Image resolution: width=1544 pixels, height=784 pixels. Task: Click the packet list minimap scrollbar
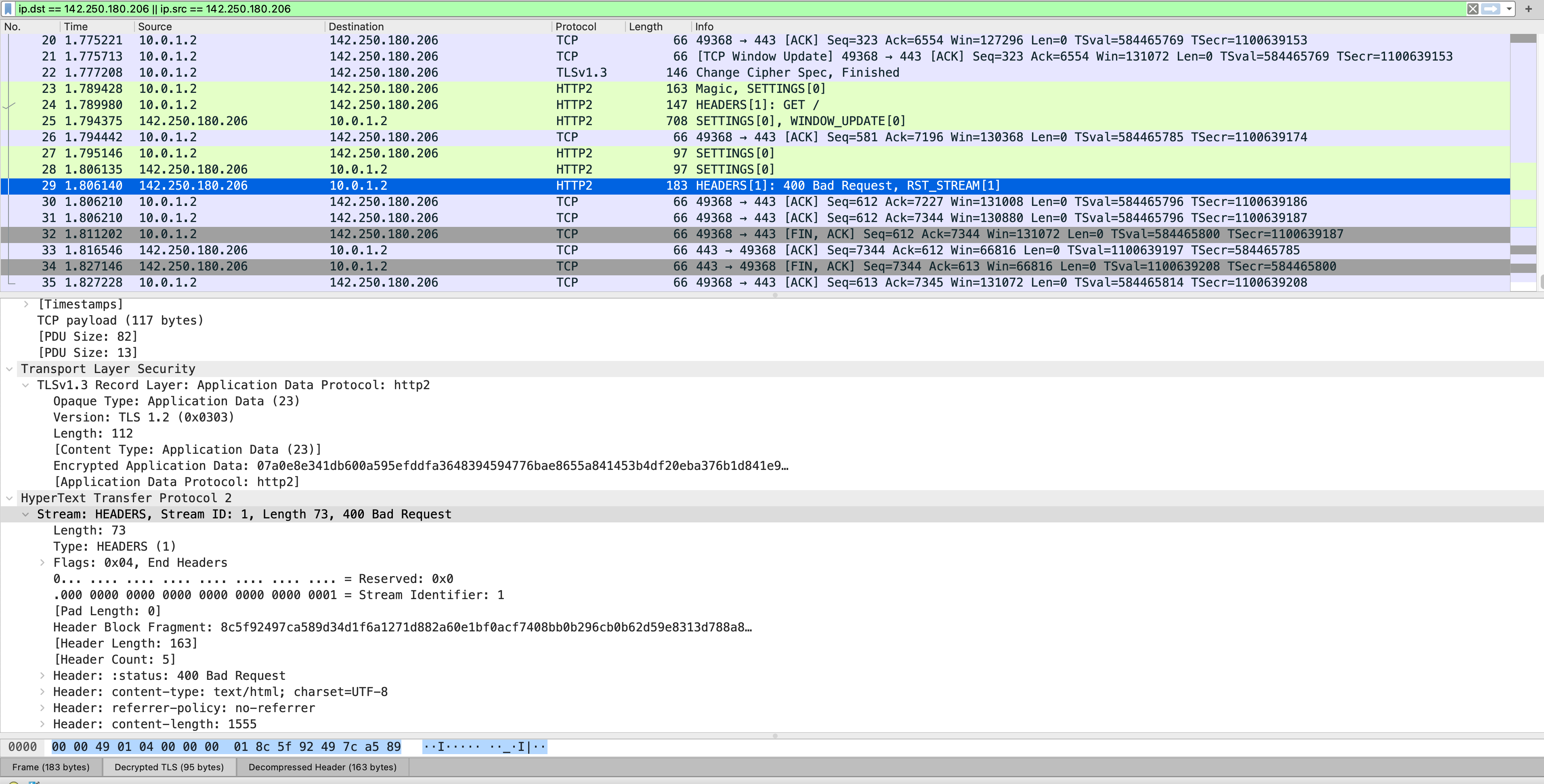[1523, 162]
